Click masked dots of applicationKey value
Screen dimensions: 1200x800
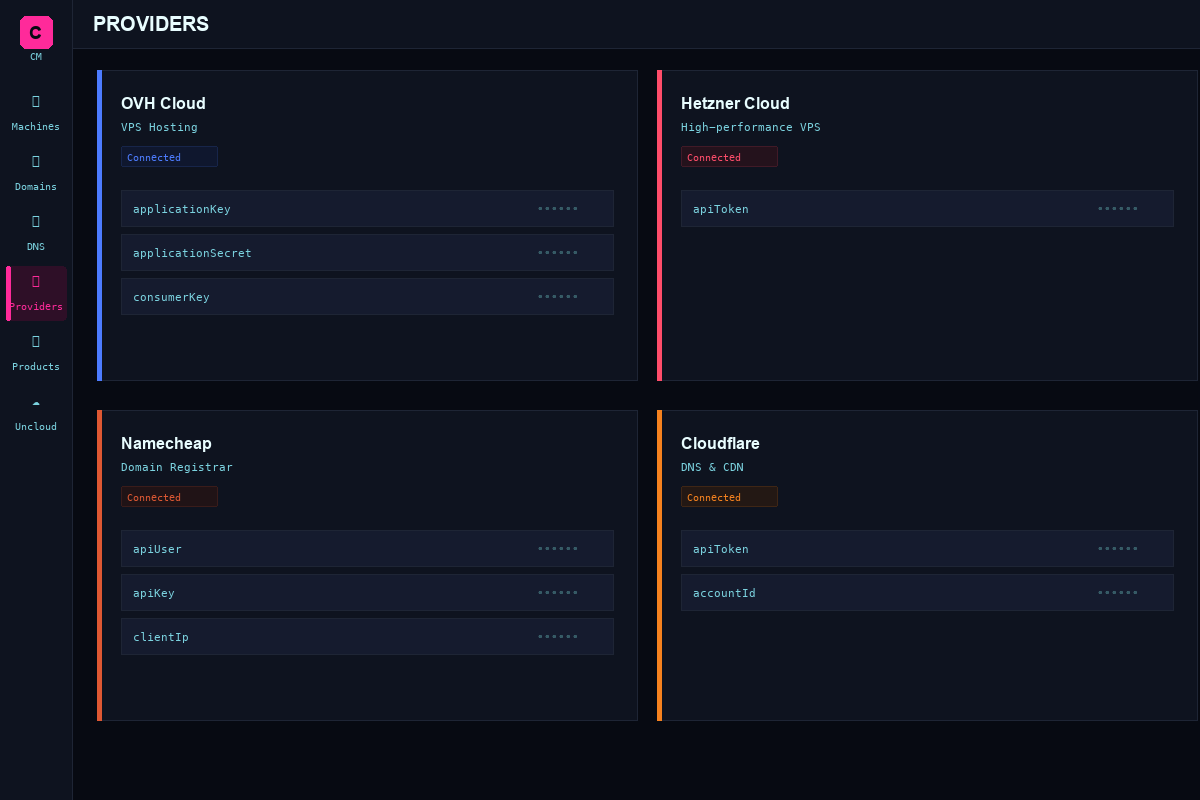click(x=558, y=209)
